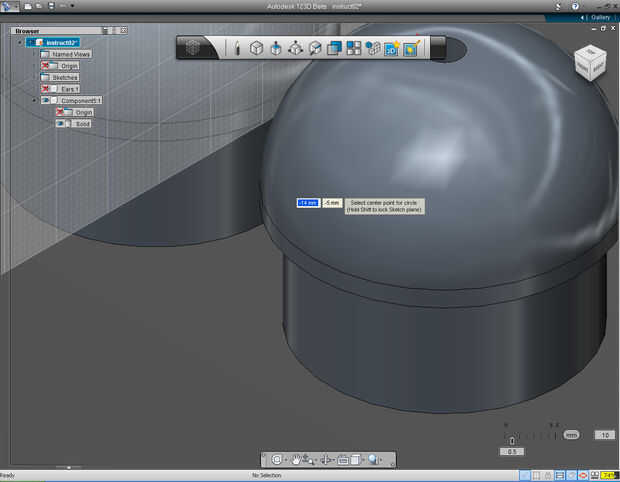This screenshot has height=482, width=620.
Task: Click the No Selection status text
Action: 267,475
